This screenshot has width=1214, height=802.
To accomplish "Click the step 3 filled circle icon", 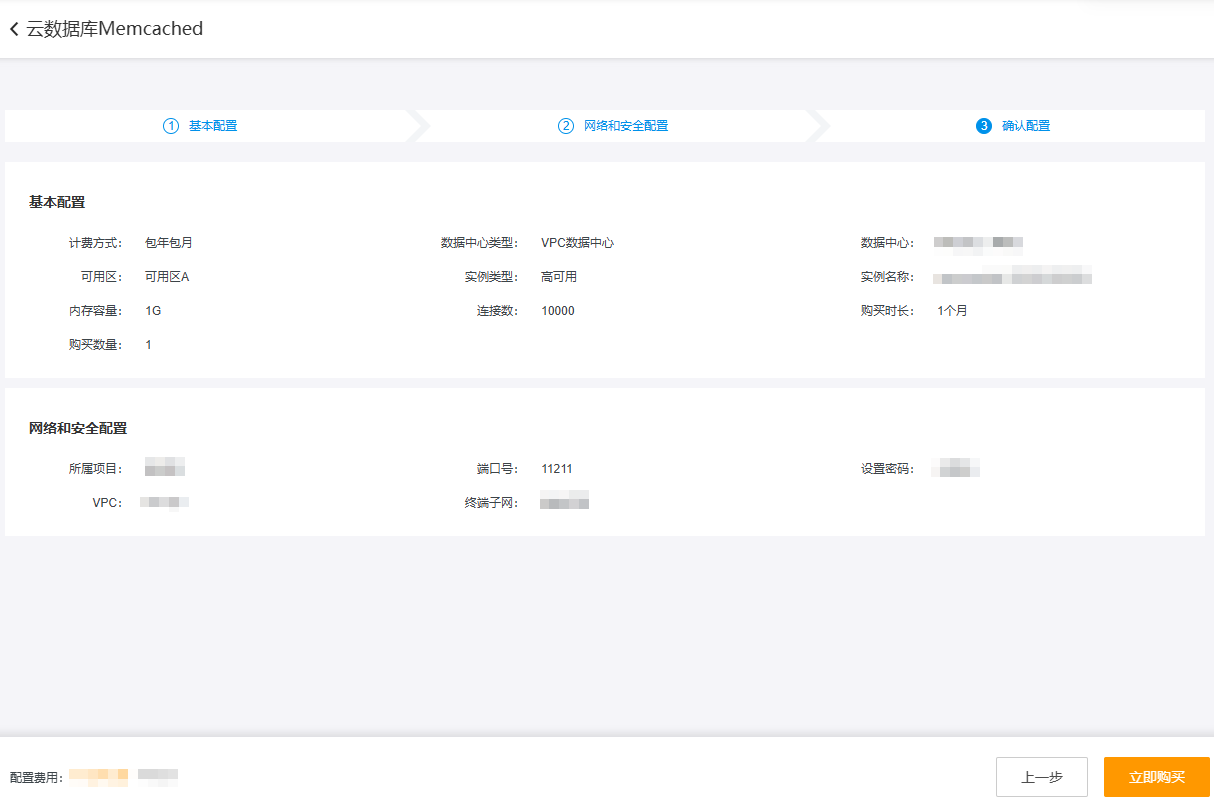I will [984, 126].
